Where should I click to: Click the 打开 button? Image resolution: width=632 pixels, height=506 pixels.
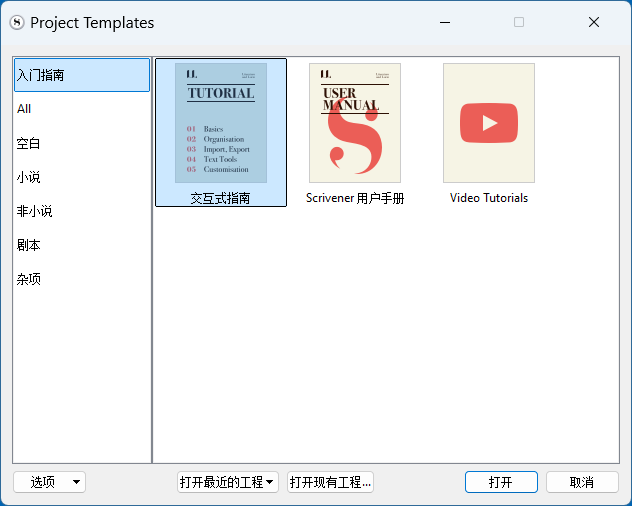[501, 482]
